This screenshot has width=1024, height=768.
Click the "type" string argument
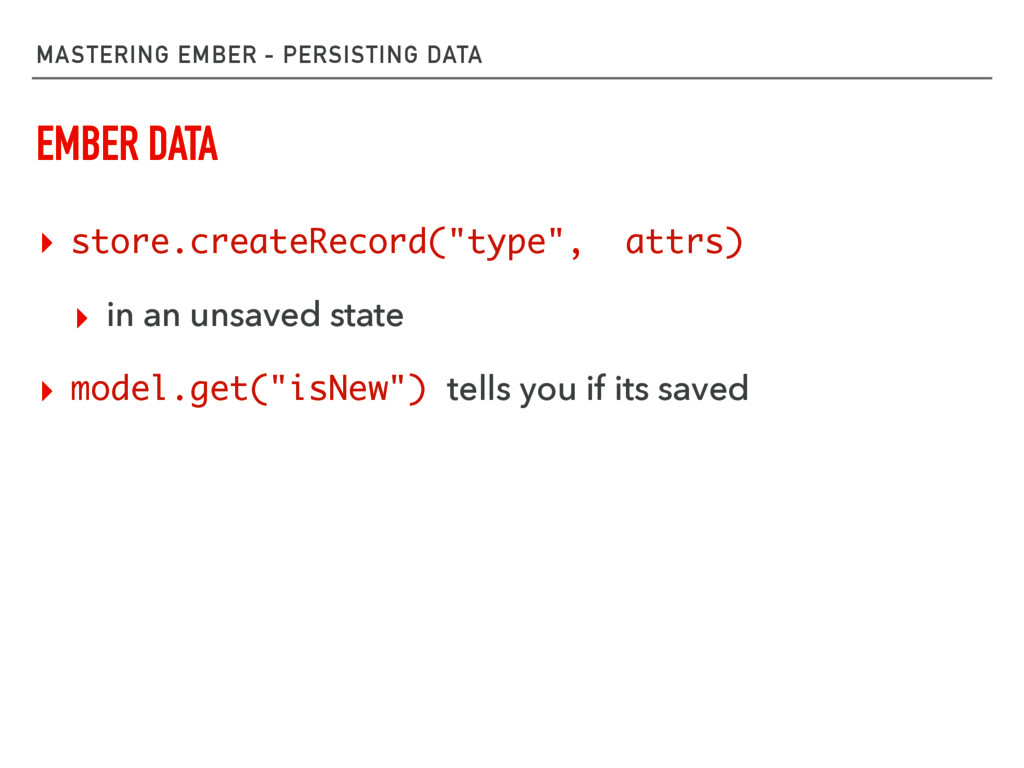click(506, 243)
